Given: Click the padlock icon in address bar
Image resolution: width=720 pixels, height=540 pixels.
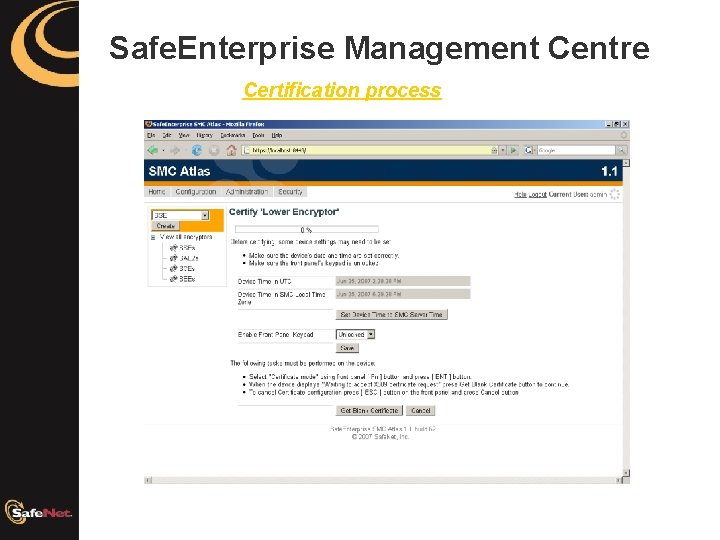Looking at the screenshot, I should click(x=494, y=150).
